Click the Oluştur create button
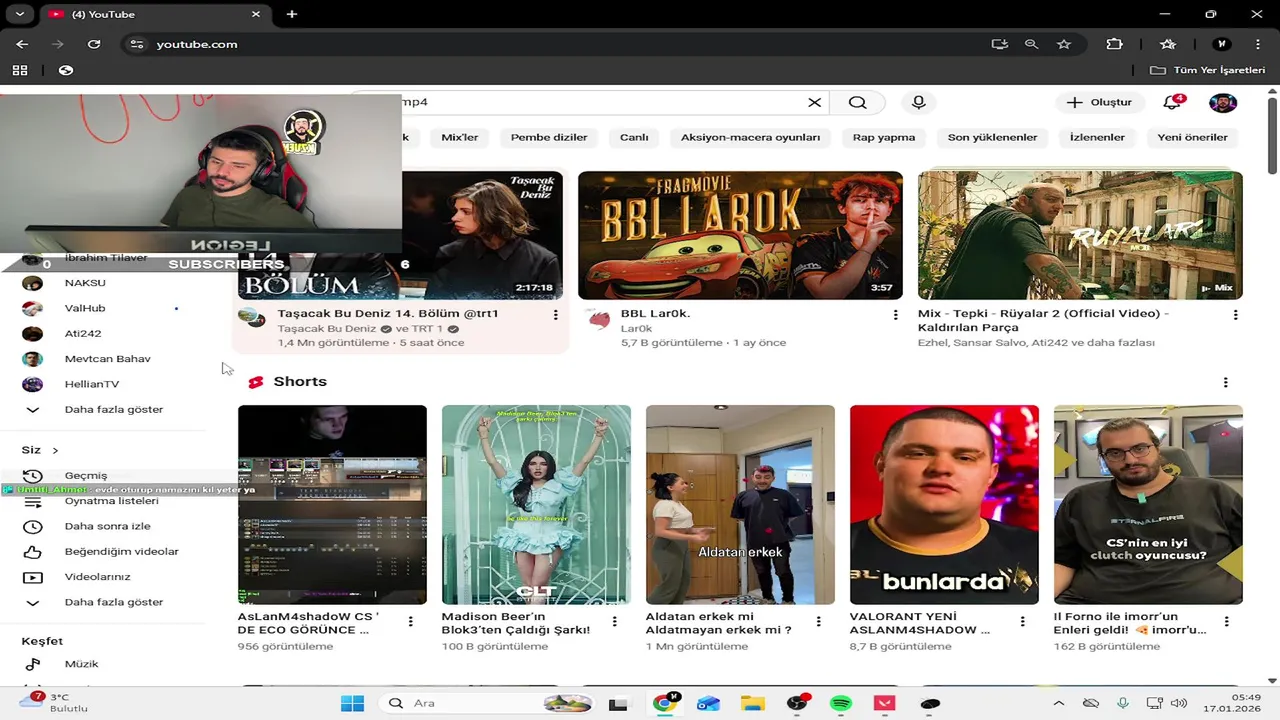 click(x=1099, y=102)
